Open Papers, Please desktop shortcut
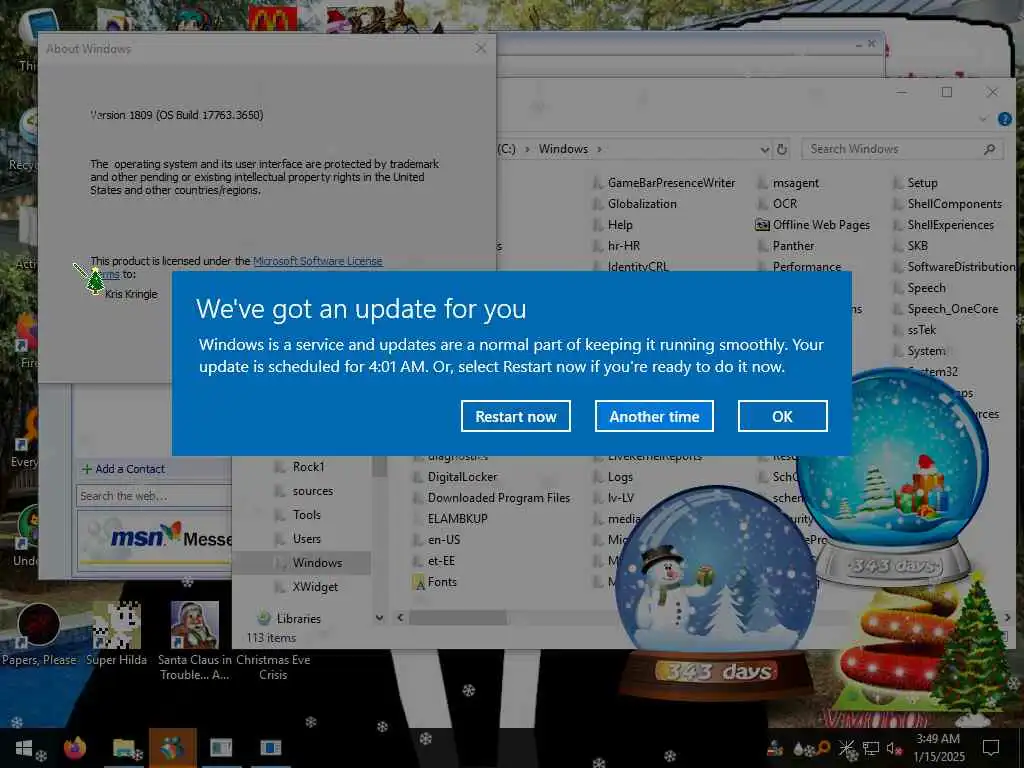This screenshot has width=1024, height=768. click(x=39, y=635)
